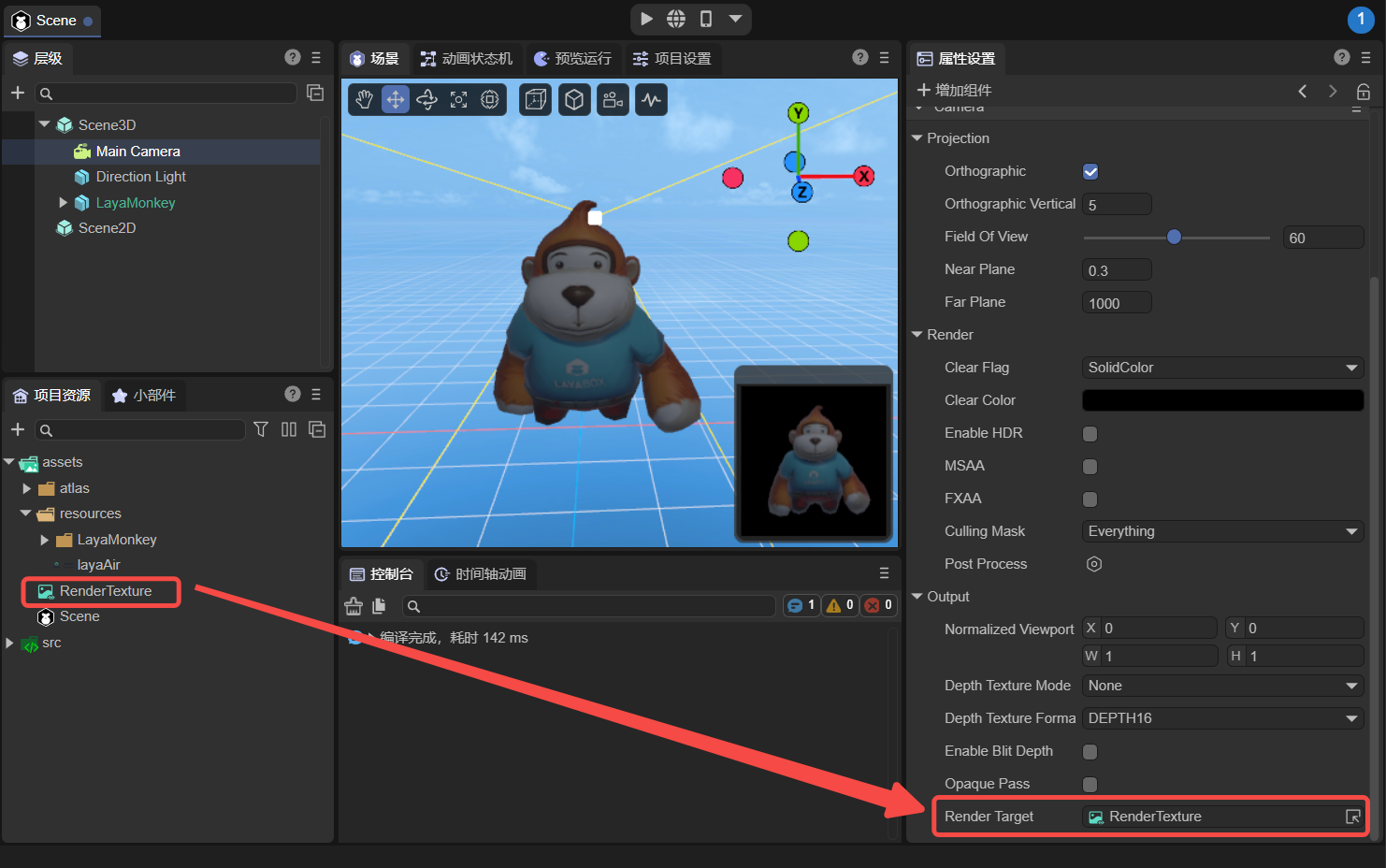Click the filter icon in assets panel
Image resolution: width=1386 pixels, height=868 pixels.
coord(261,429)
